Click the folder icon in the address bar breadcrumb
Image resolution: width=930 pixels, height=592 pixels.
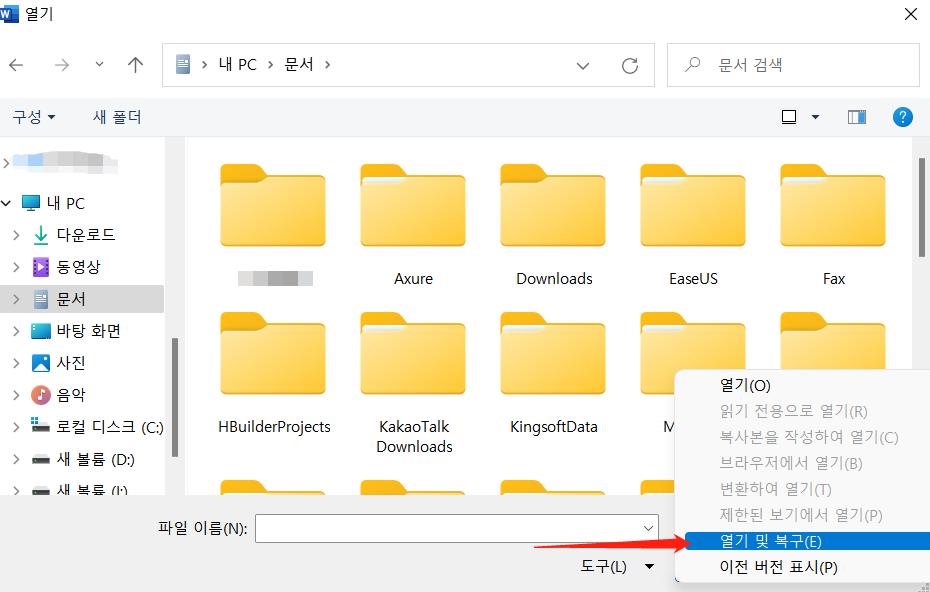click(184, 64)
